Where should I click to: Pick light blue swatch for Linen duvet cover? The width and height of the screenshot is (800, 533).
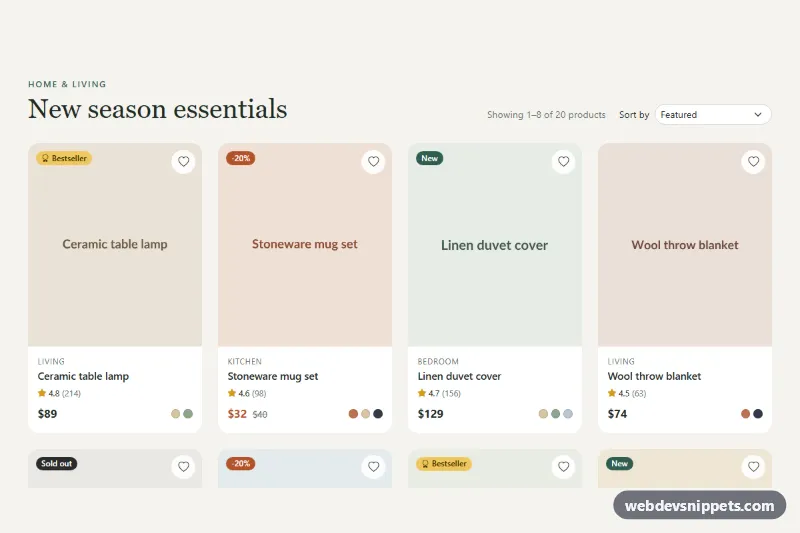pos(568,414)
